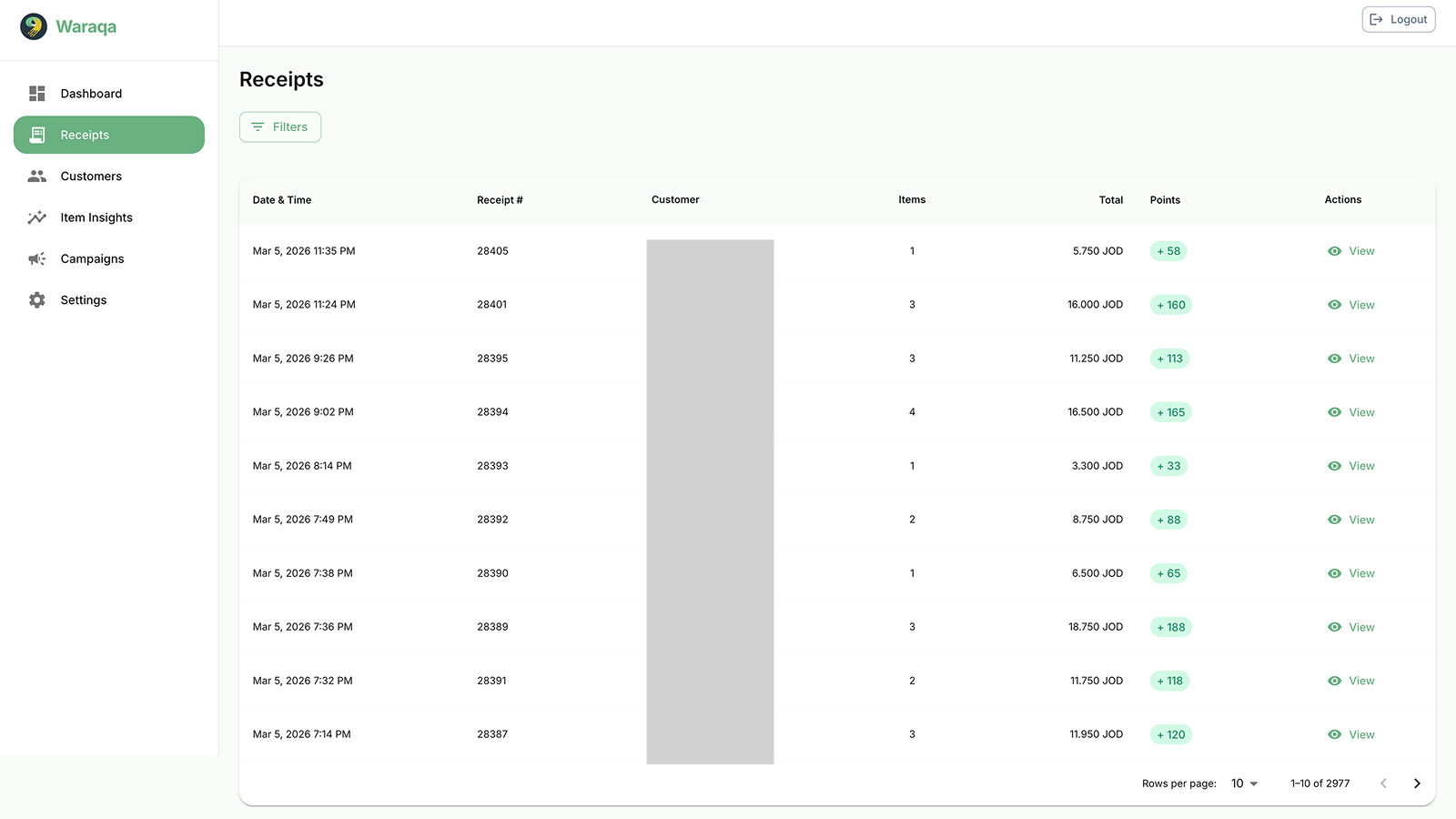Click the eye icon for receipt 28394
This screenshot has height=819, width=1456.
[x=1334, y=412]
